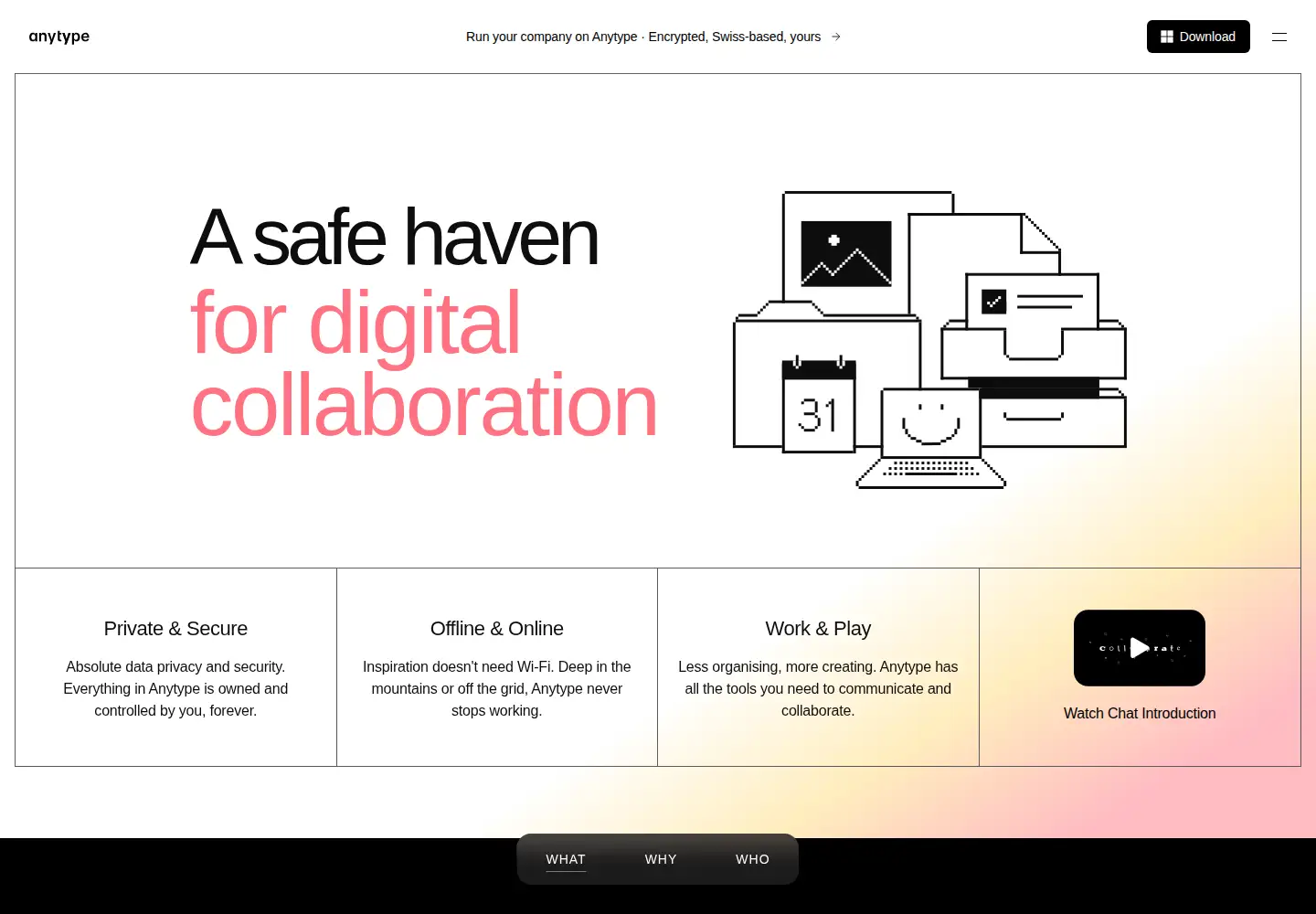Click the drawer cabinet illustration

1034,384
